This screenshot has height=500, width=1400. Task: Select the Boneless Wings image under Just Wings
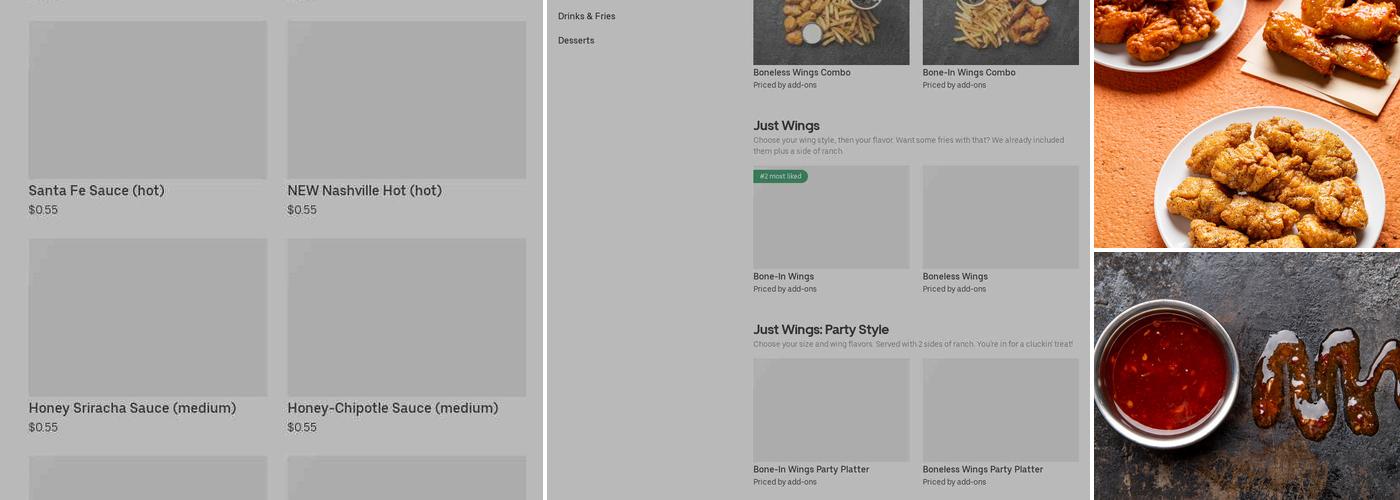[1000, 217]
